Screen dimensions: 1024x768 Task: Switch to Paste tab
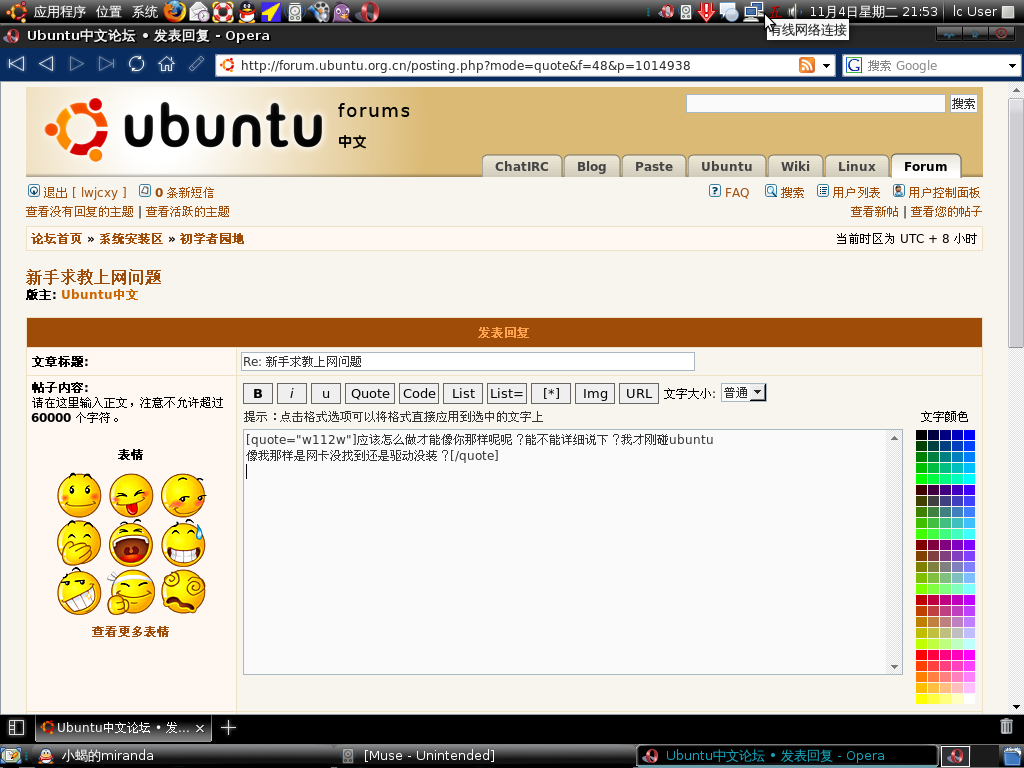[654, 167]
